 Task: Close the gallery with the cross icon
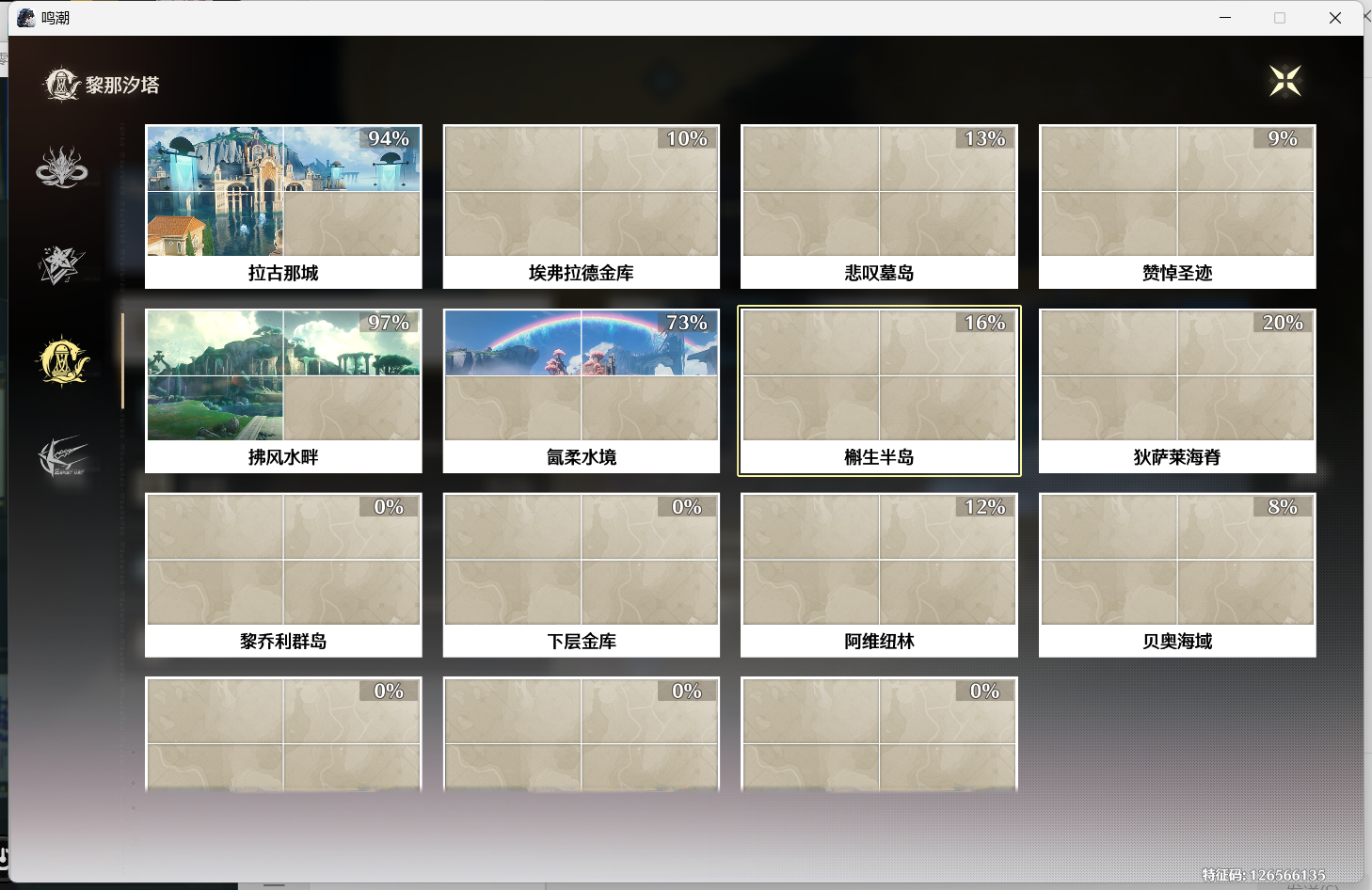point(1284,81)
